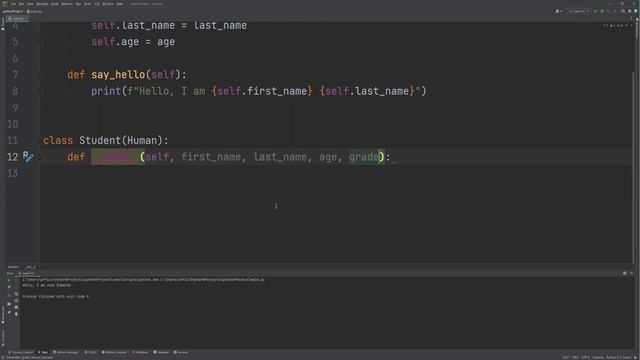Image resolution: width=640 pixels, height=360 pixels.
Task: Collapse the Student class on line 11
Action: click(40, 140)
